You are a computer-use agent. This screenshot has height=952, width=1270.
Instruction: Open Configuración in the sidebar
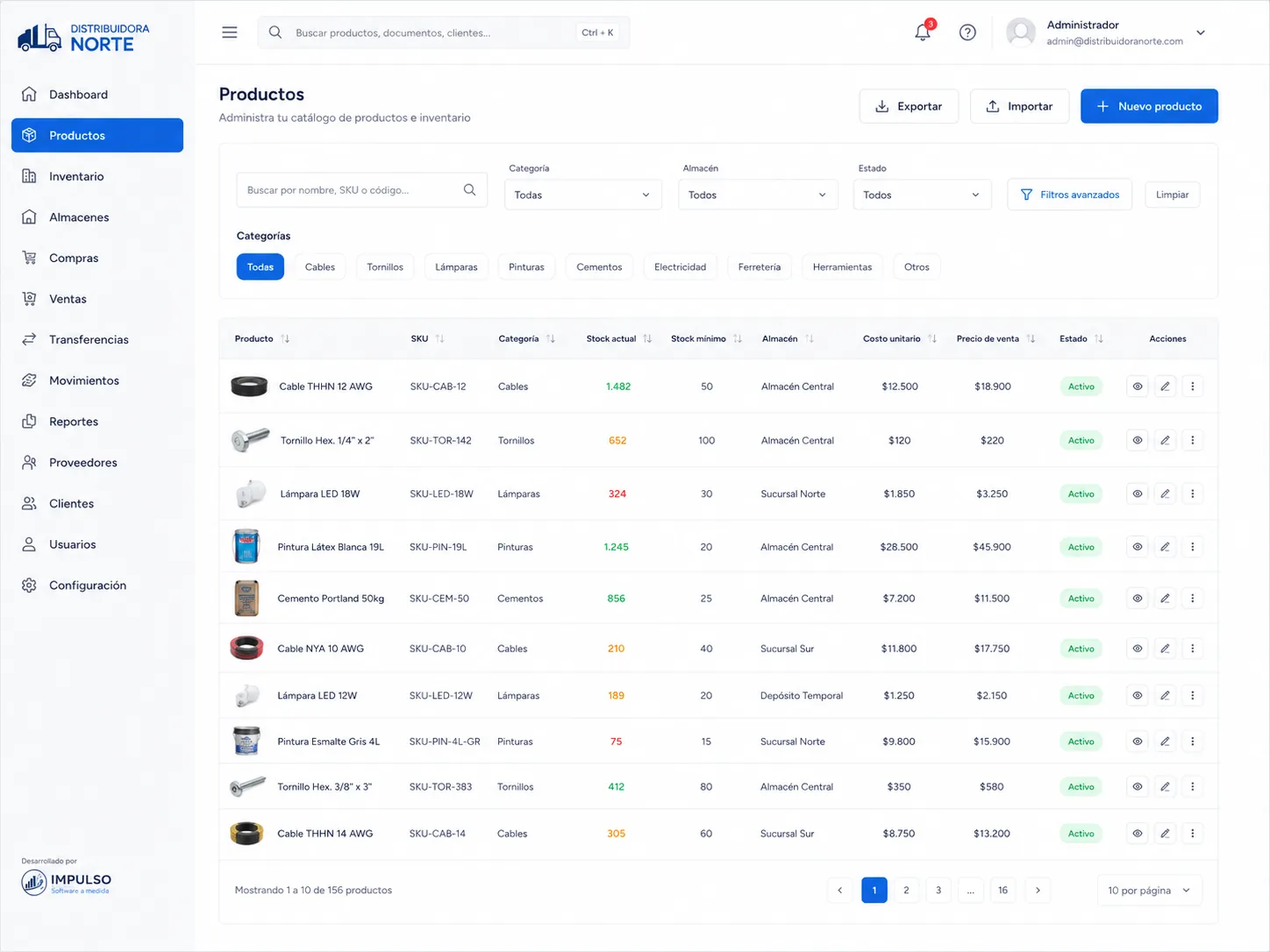click(x=97, y=586)
